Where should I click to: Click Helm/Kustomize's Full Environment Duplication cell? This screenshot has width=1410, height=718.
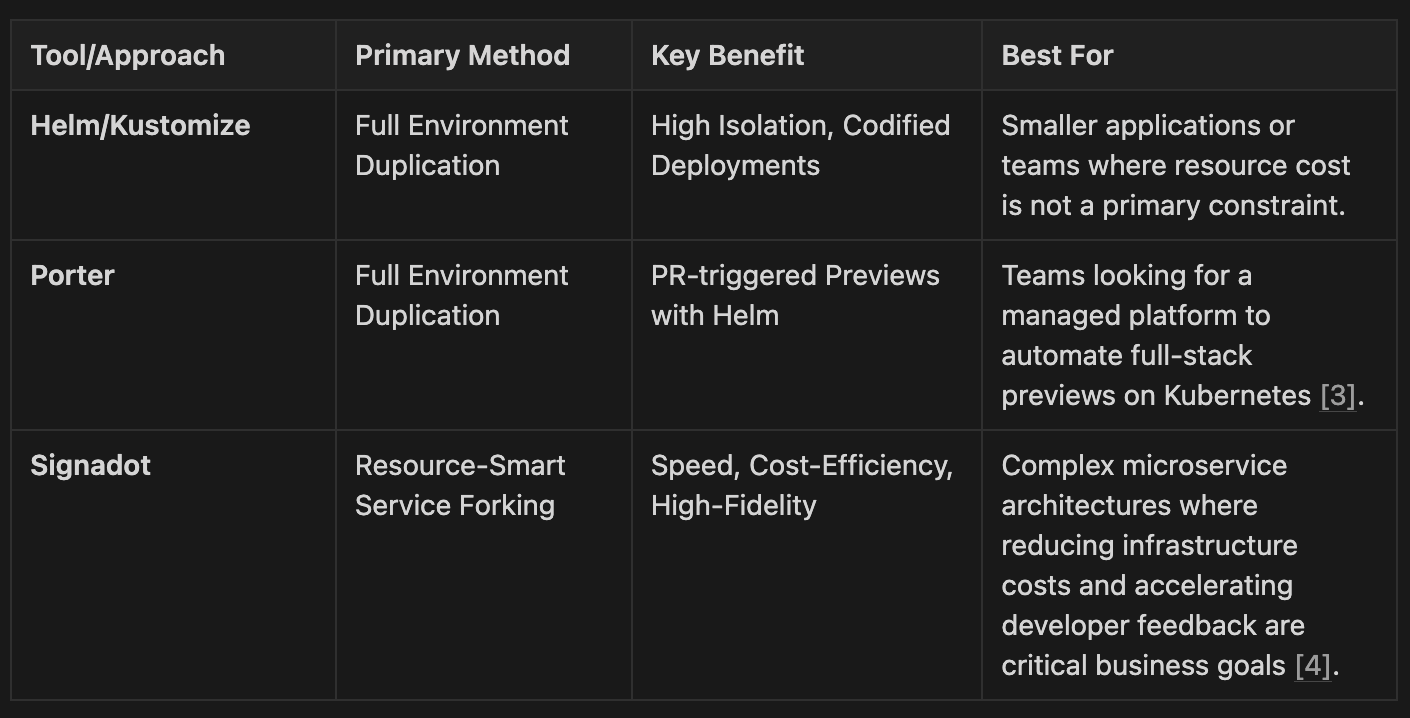point(461,145)
